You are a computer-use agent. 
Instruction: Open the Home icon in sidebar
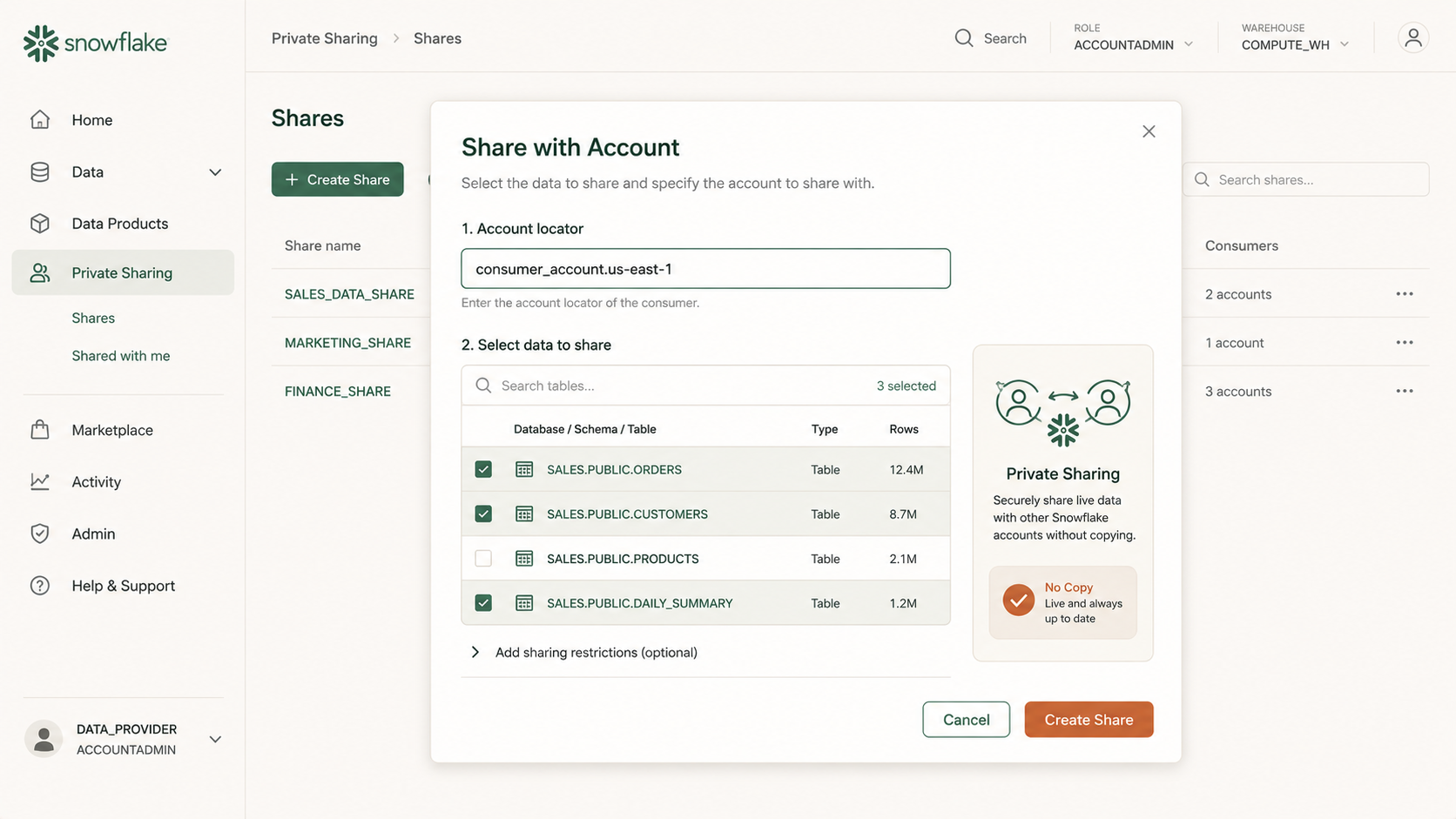point(40,119)
